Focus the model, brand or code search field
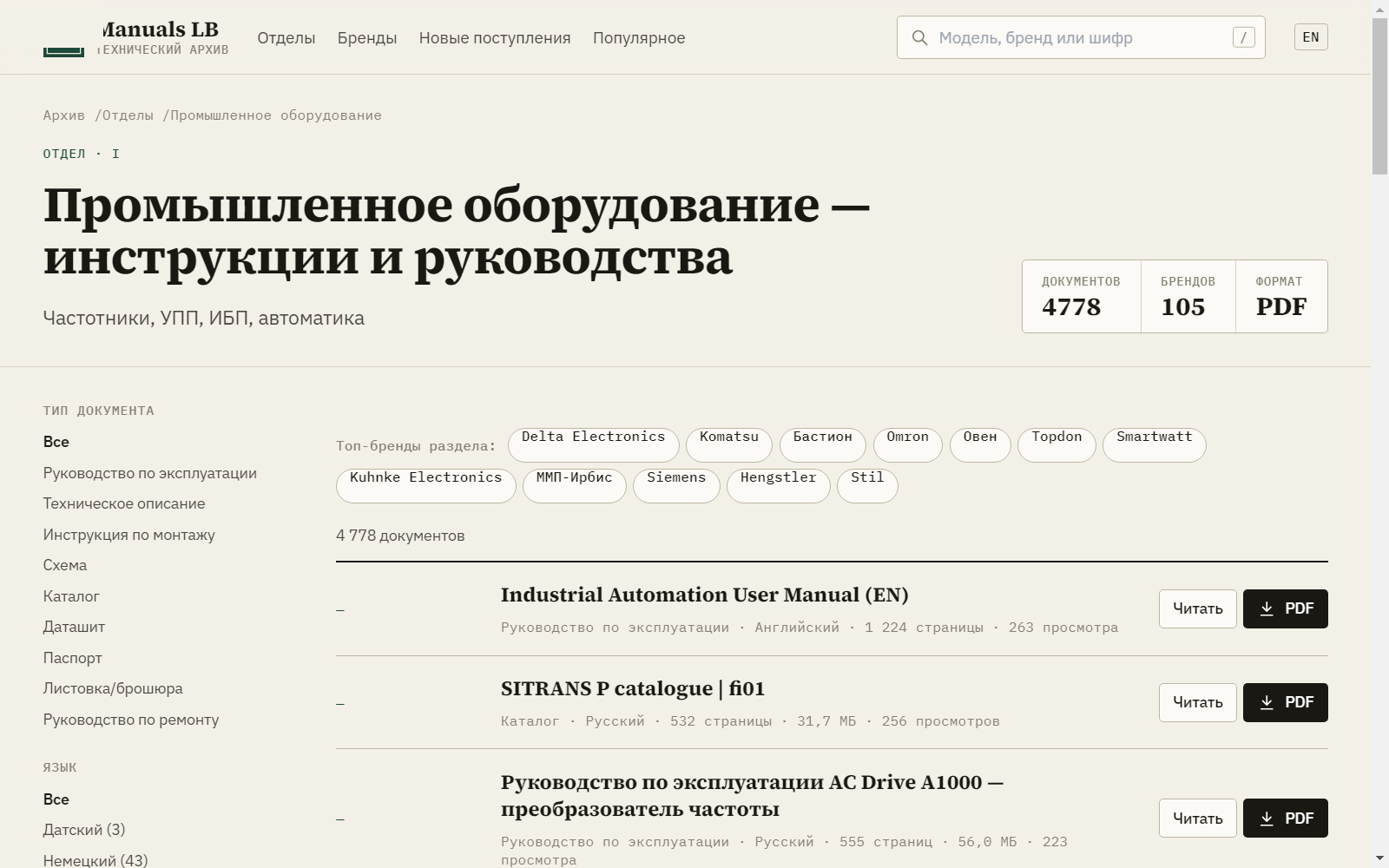This screenshot has height=868, width=1389. (x=1081, y=37)
